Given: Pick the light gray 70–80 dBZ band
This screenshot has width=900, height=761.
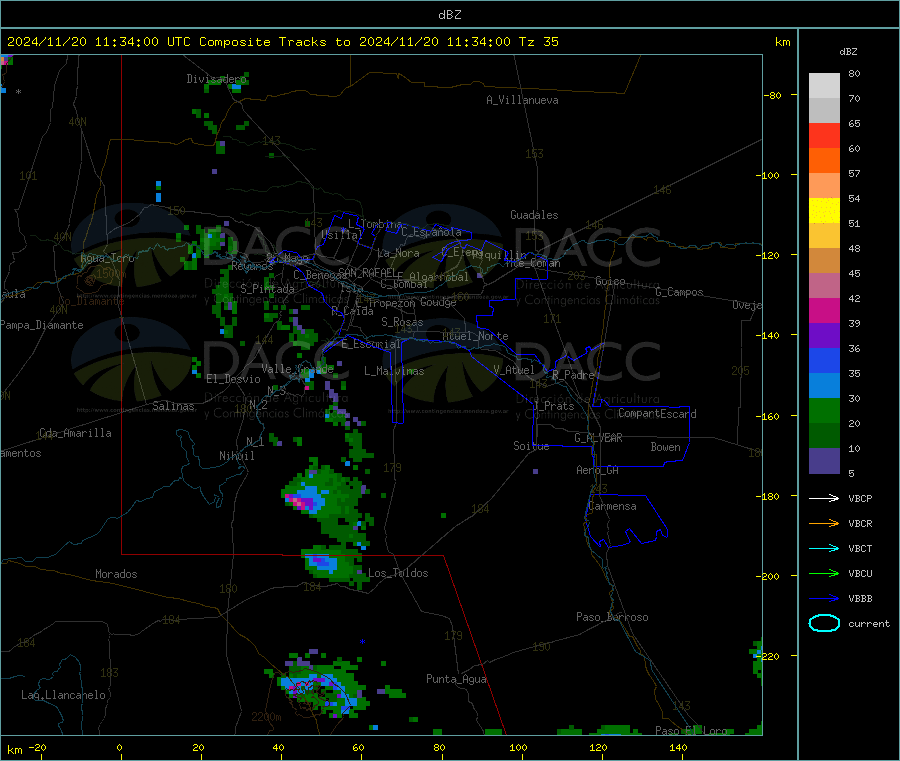Looking at the screenshot, I should click(x=824, y=86).
